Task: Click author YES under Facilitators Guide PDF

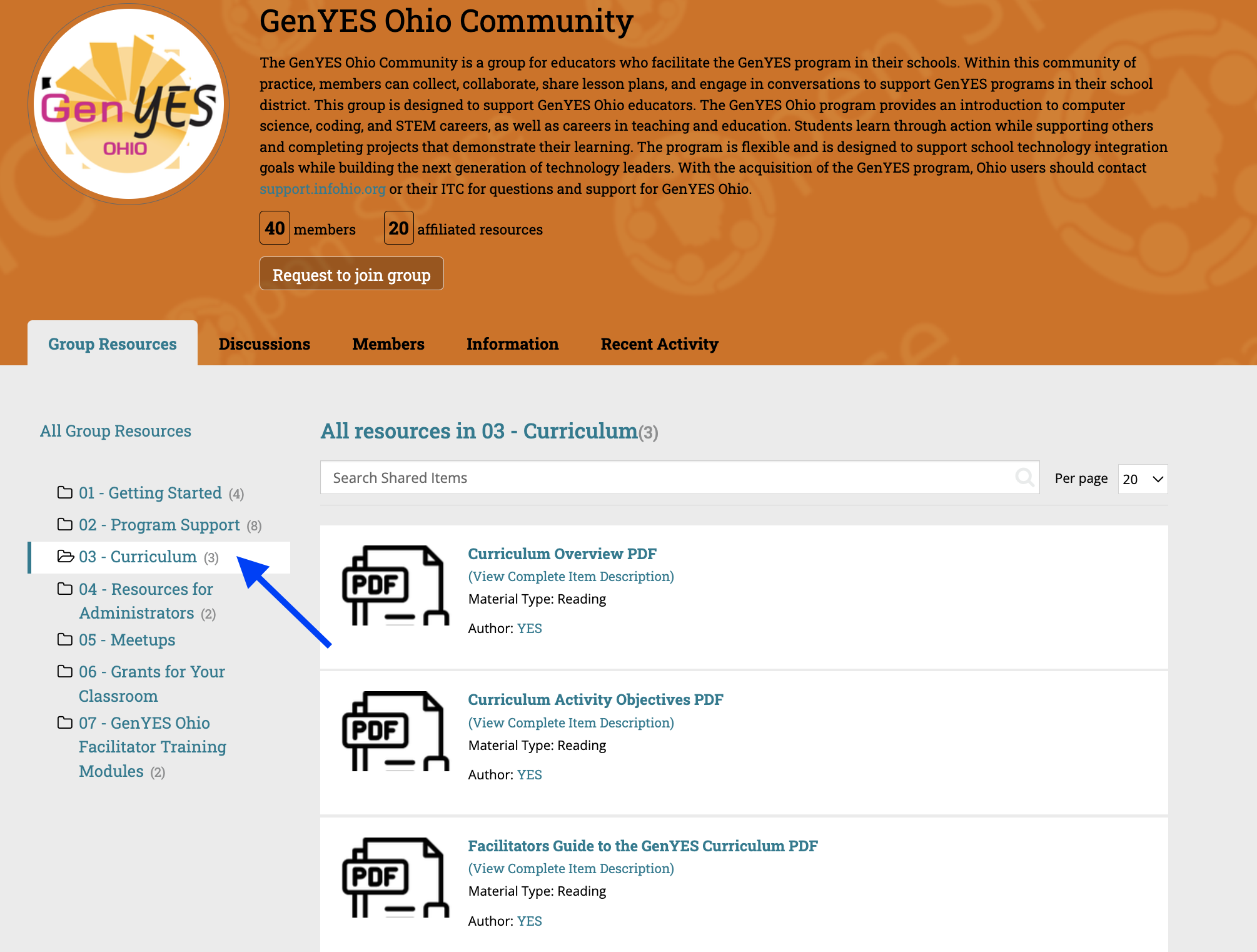Action: tap(529, 921)
